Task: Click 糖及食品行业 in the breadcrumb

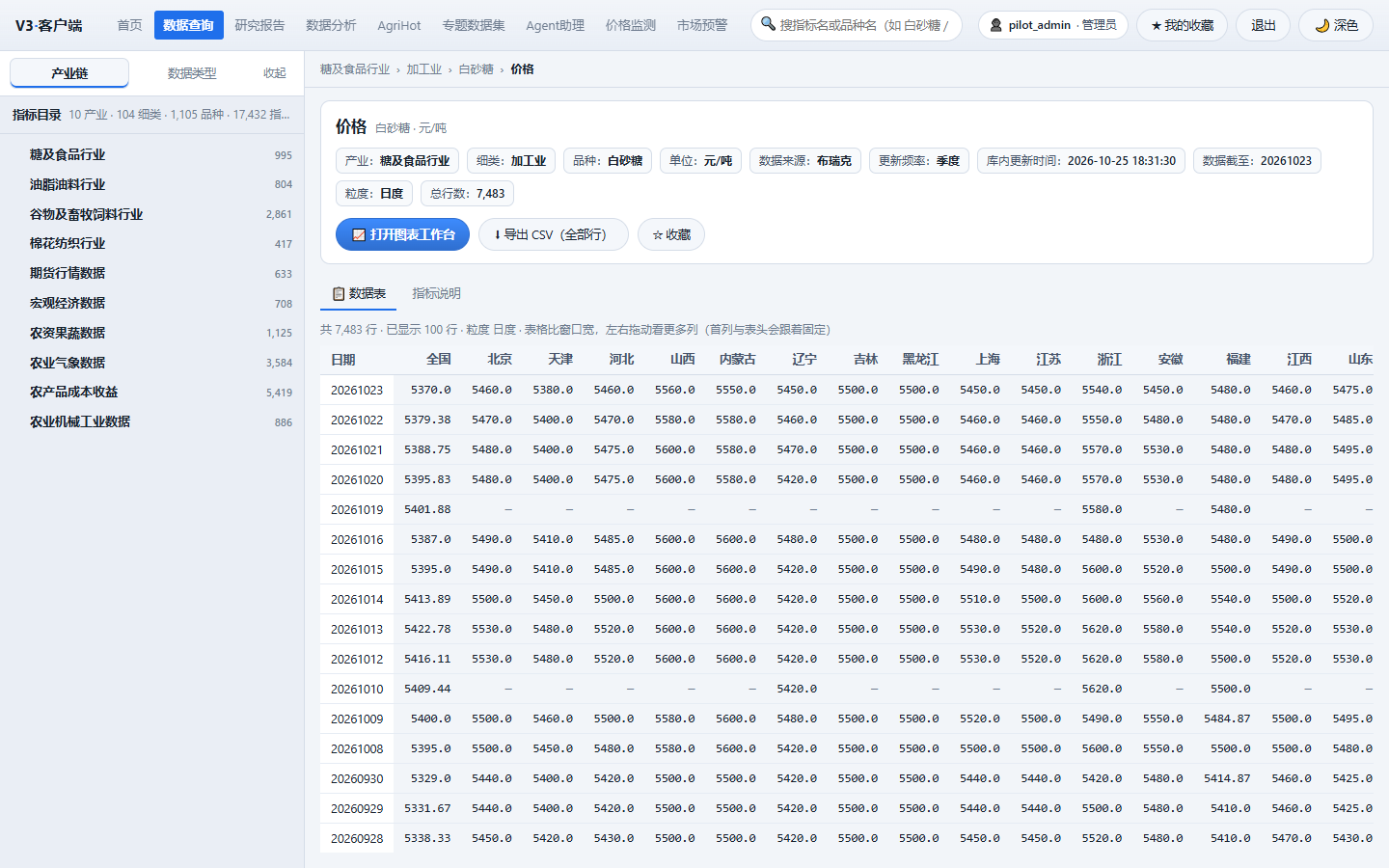Action: coord(355,69)
